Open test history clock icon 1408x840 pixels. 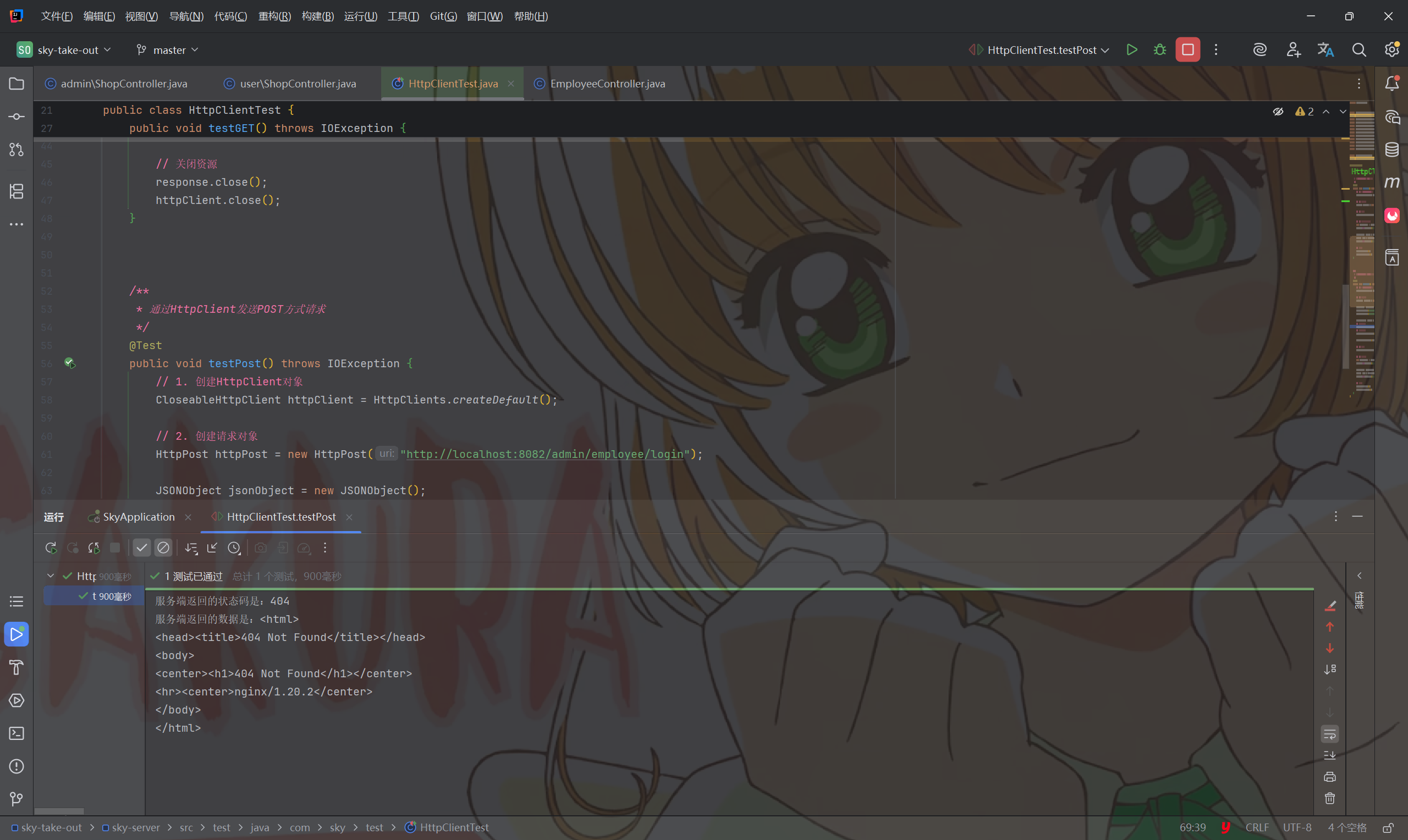(x=234, y=548)
